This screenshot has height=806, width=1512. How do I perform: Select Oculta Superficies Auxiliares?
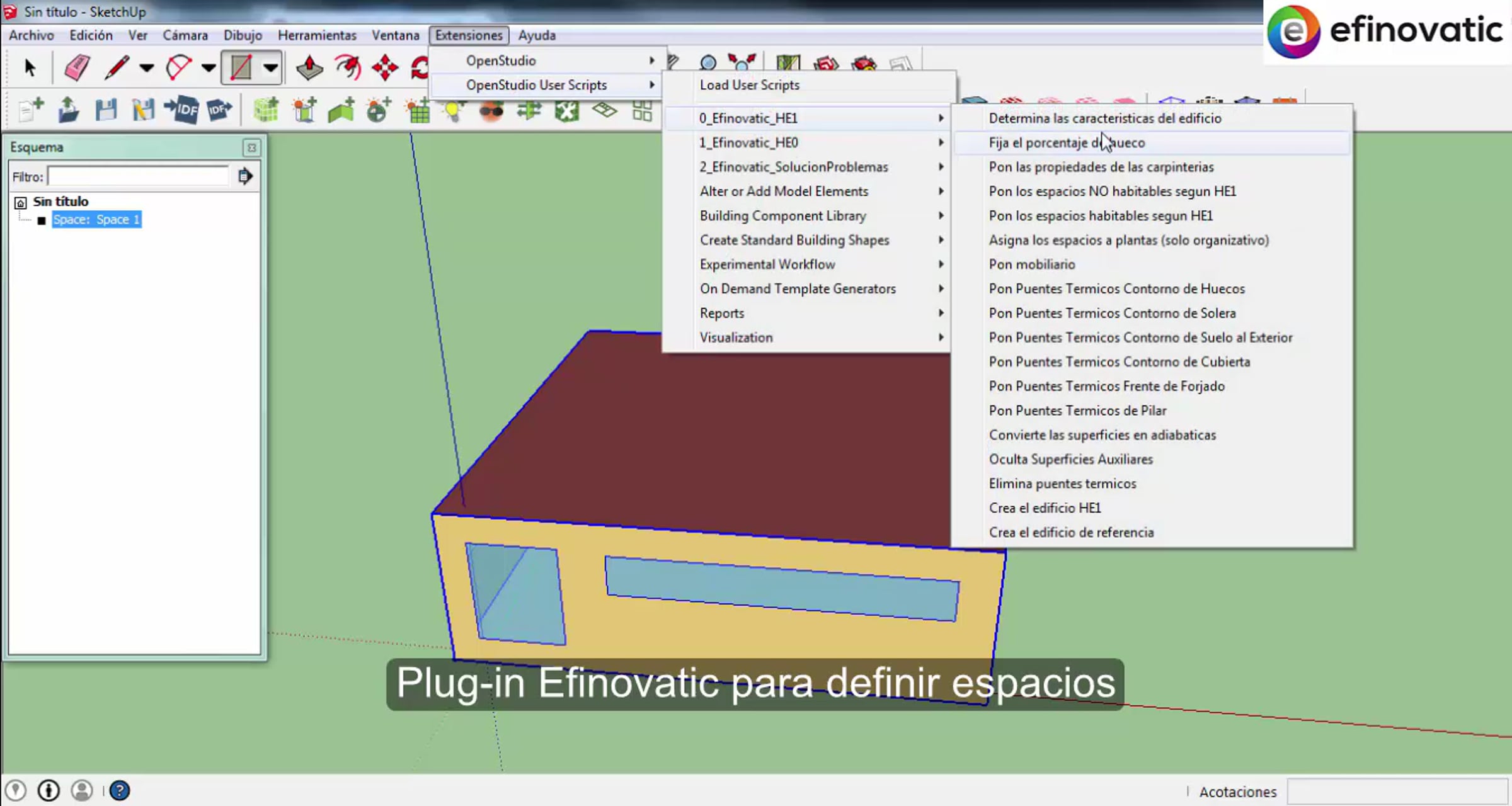1152,460
